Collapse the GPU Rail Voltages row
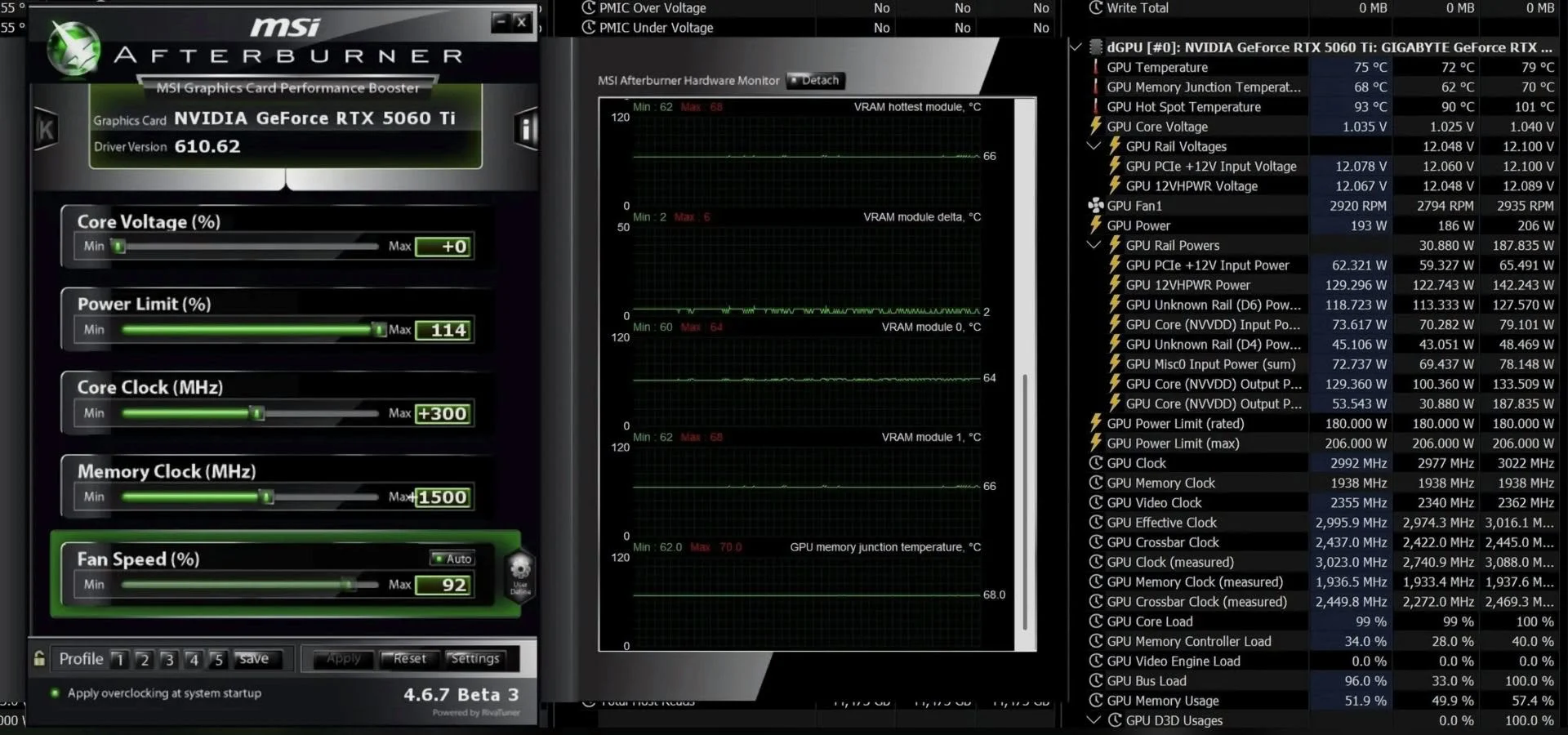 click(x=1094, y=146)
